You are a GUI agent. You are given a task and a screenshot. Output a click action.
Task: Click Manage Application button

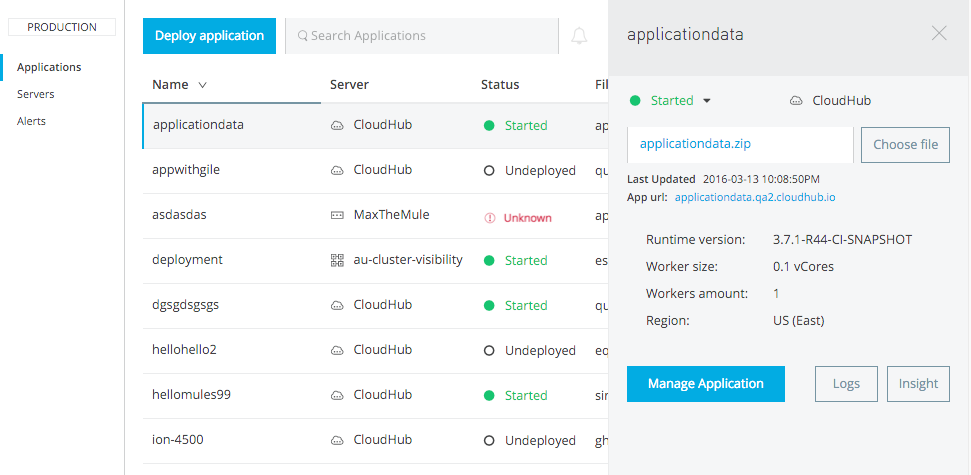tap(705, 384)
